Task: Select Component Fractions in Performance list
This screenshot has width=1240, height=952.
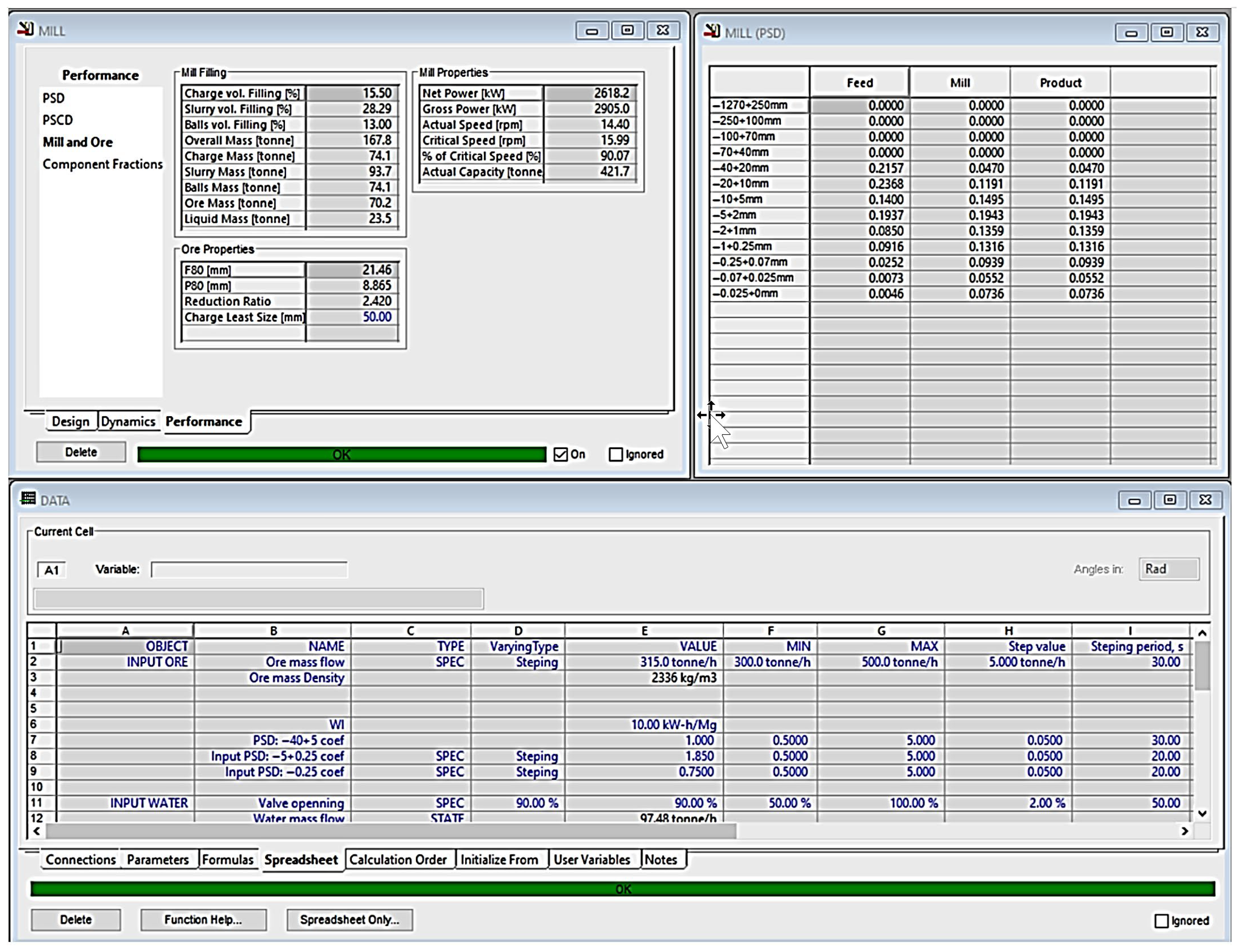Action: [x=103, y=164]
